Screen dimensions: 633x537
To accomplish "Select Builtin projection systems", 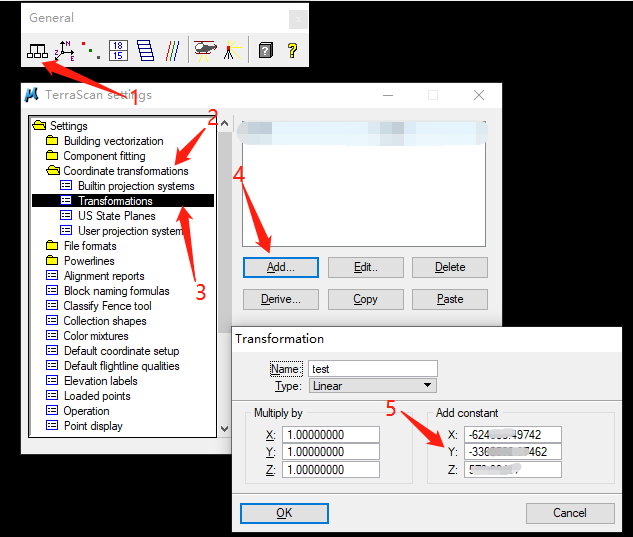I will tap(136, 186).
